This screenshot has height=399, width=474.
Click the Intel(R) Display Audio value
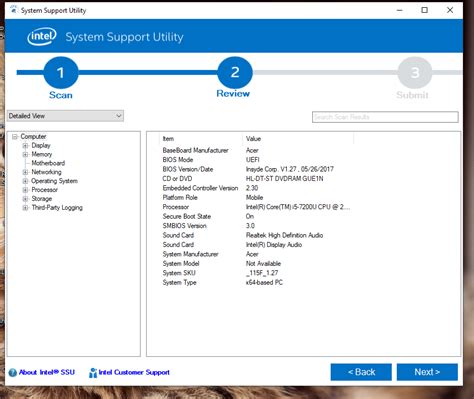274,245
